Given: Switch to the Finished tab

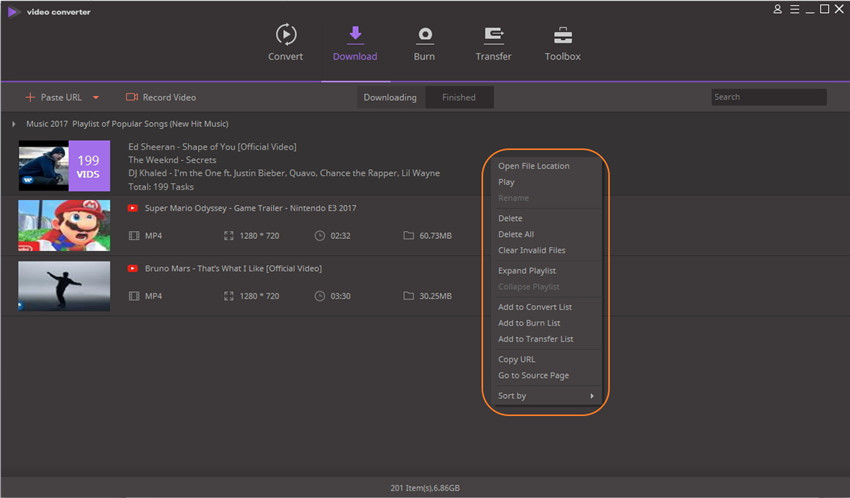Looking at the screenshot, I should (459, 98).
